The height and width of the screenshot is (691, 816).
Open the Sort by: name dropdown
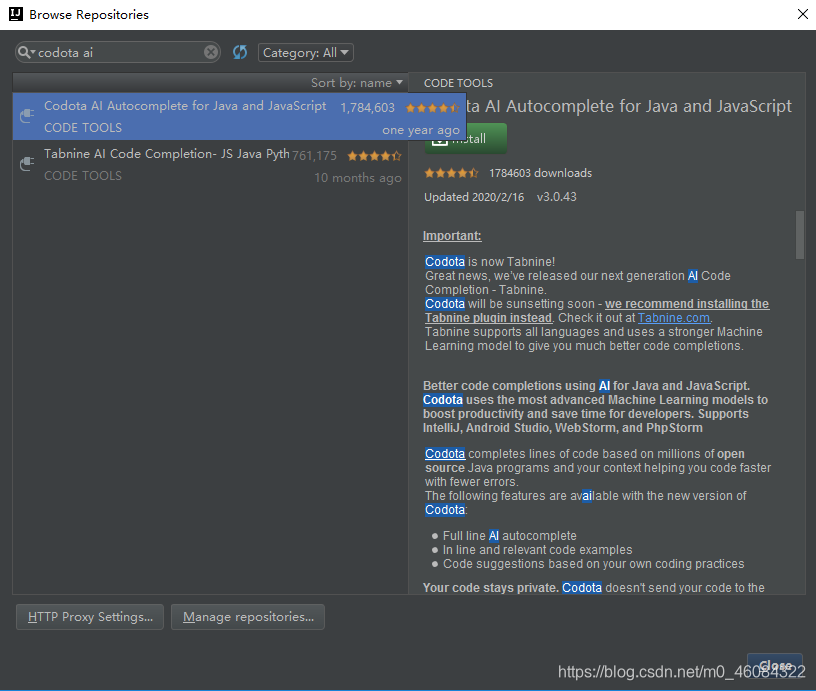[x=356, y=83]
